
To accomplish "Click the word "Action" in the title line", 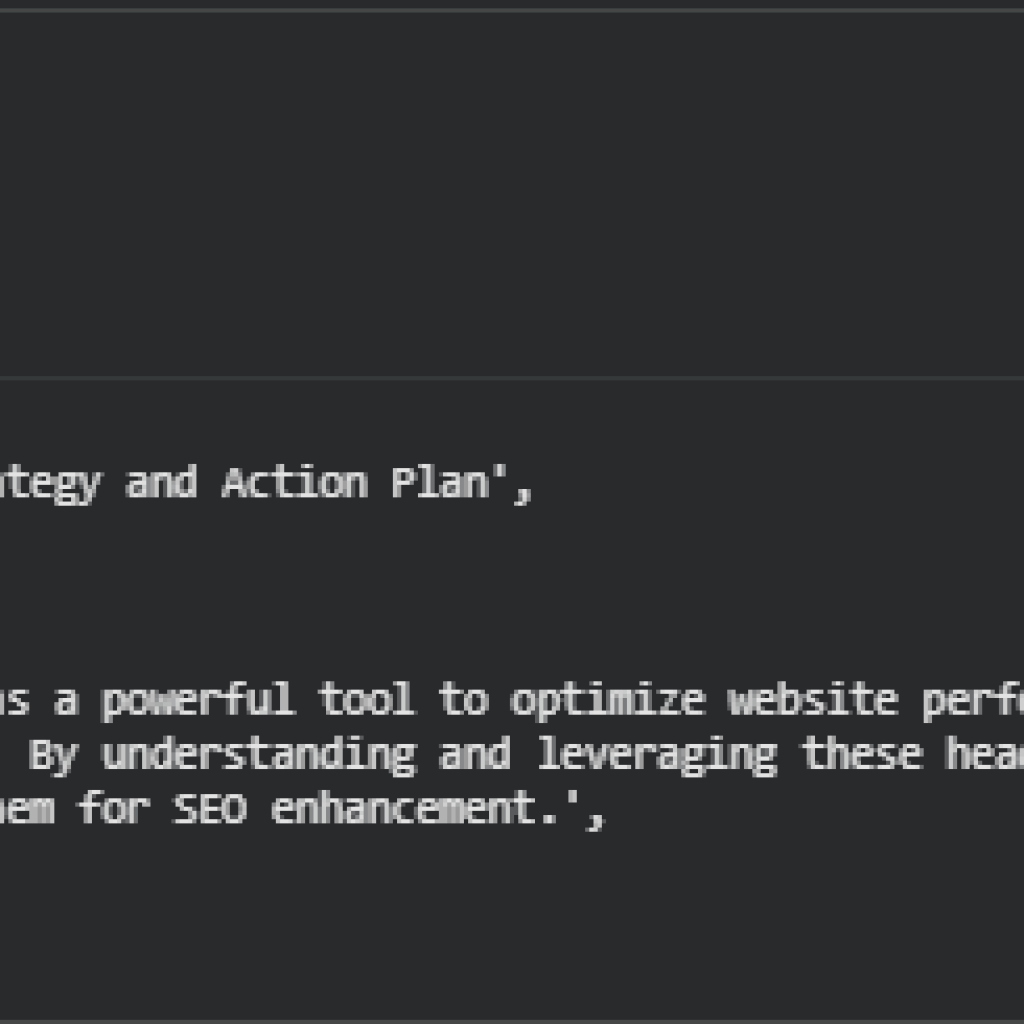I will (x=293, y=484).
